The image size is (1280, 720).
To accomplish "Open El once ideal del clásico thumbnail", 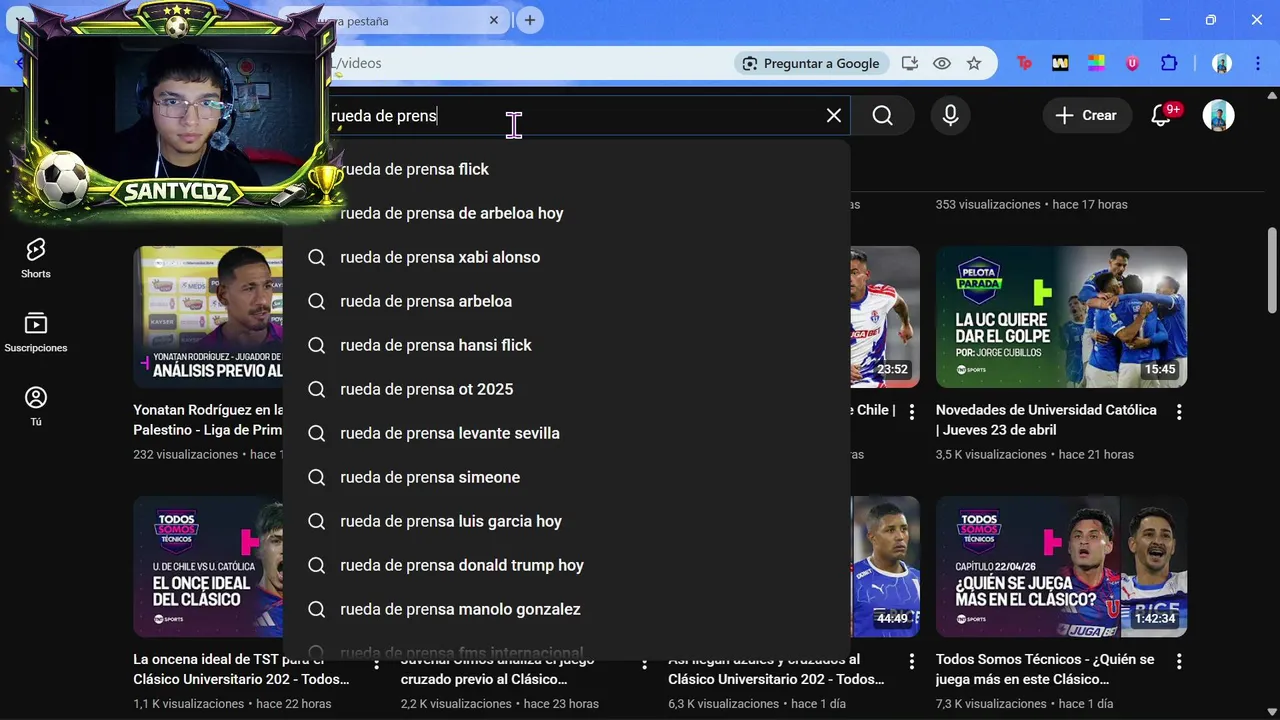I will [208, 567].
